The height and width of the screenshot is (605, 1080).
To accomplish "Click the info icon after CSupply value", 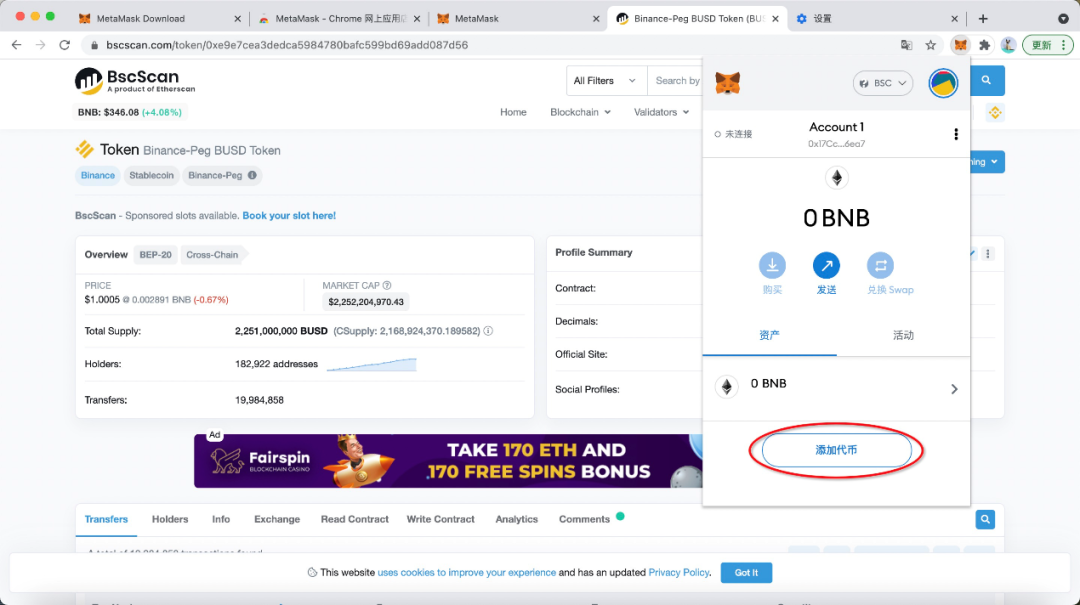I will tap(488, 331).
